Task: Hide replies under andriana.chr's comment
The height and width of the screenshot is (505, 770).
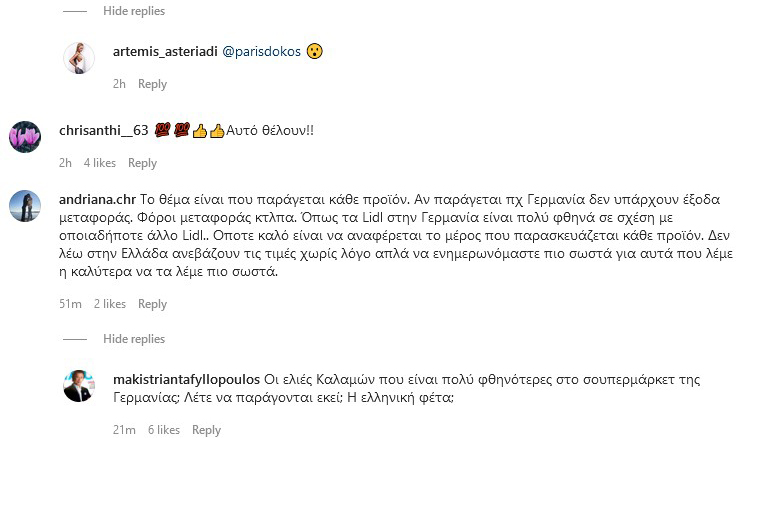Action: tap(133, 339)
